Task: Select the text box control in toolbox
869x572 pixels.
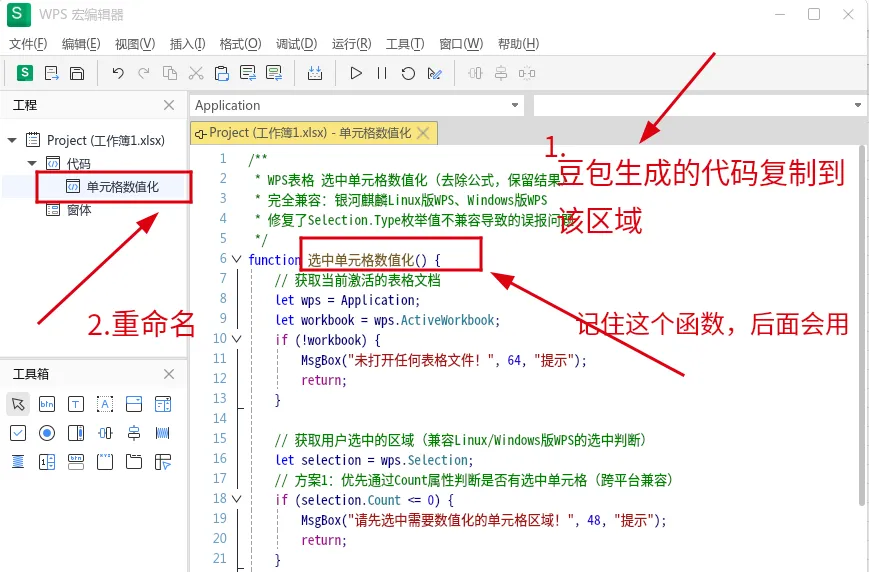Action: pos(76,404)
